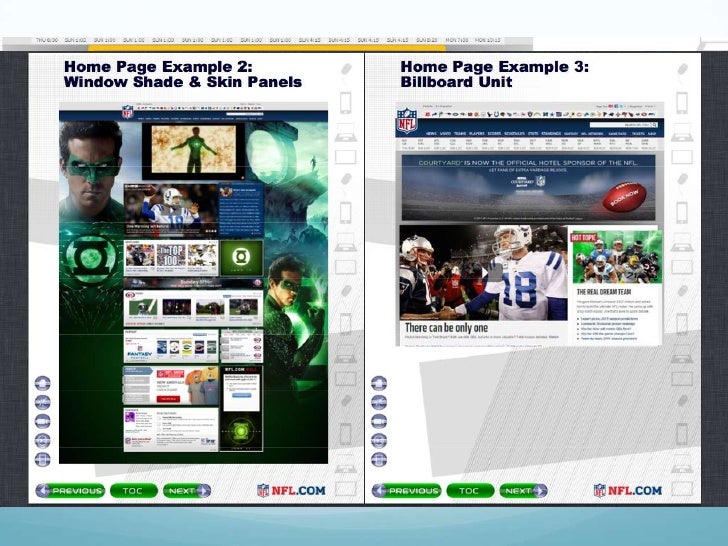Viewport: 728px width, 546px height.
Task: Click the Hot Topic players image
Action: (617, 257)
